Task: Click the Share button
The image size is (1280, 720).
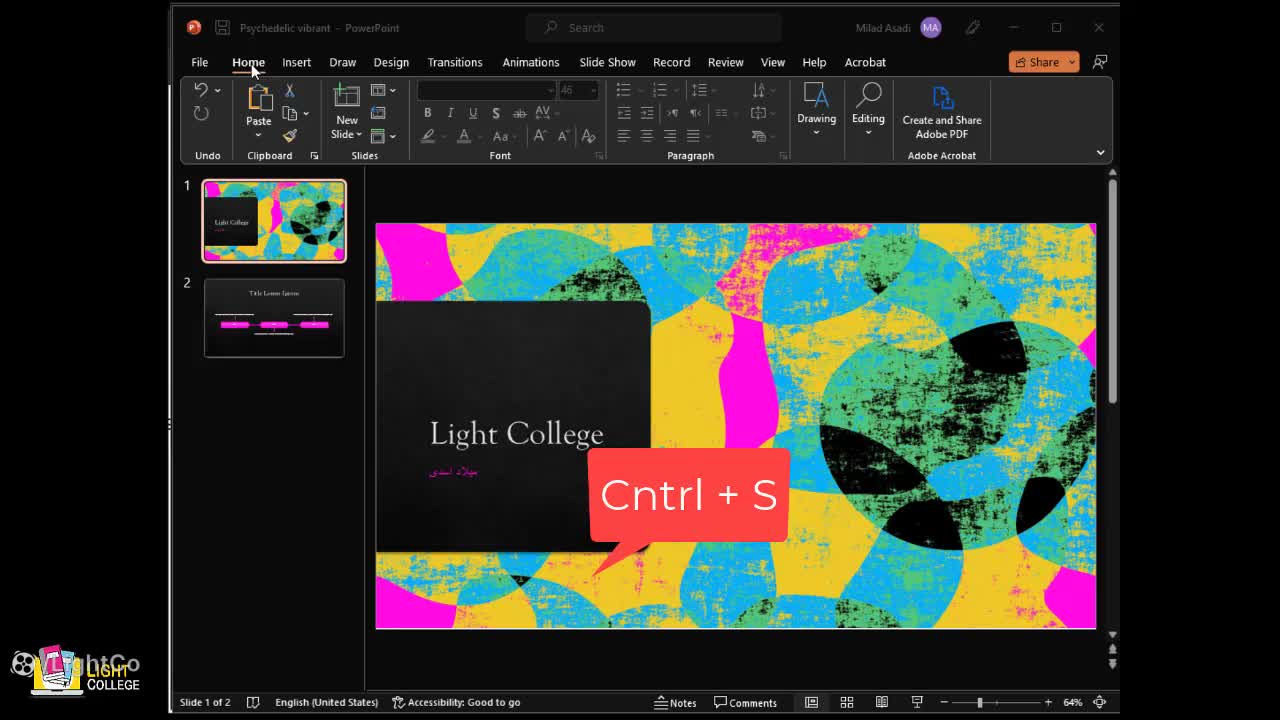Action: tap(1036, 62)
